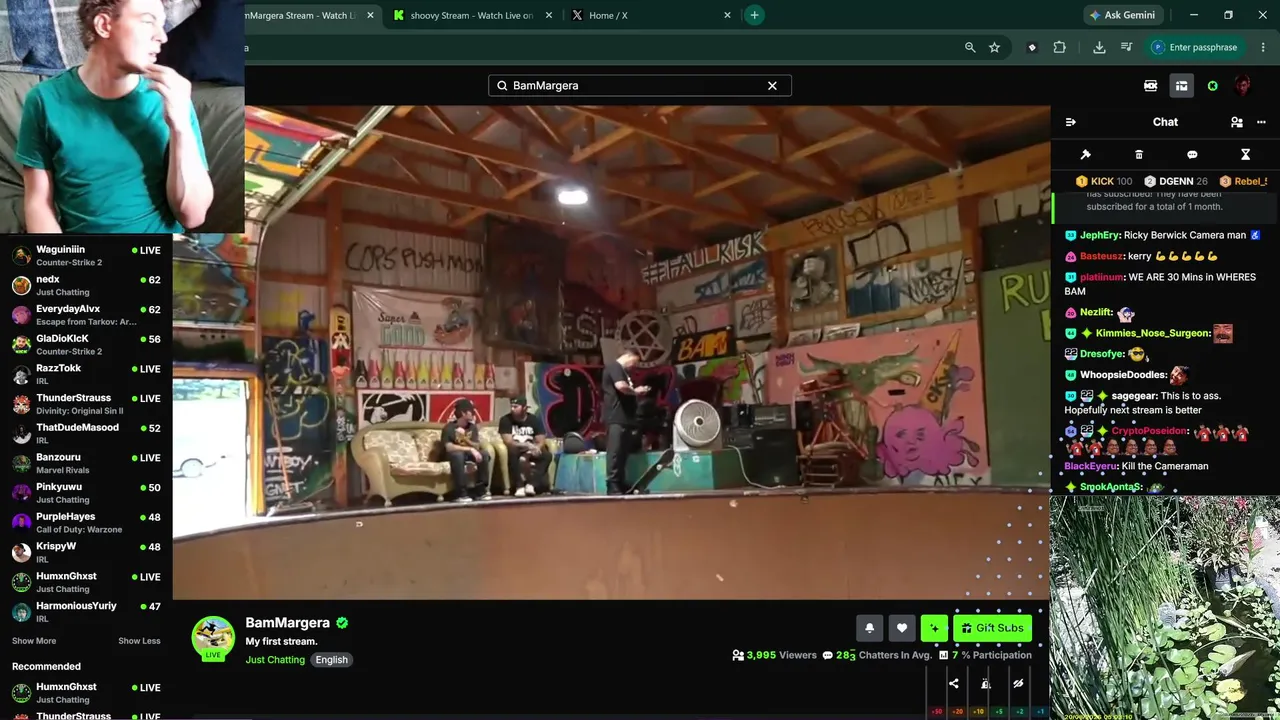The image size is (1280, 720).
Task: Click the English language tag
Action: [331, 660]
